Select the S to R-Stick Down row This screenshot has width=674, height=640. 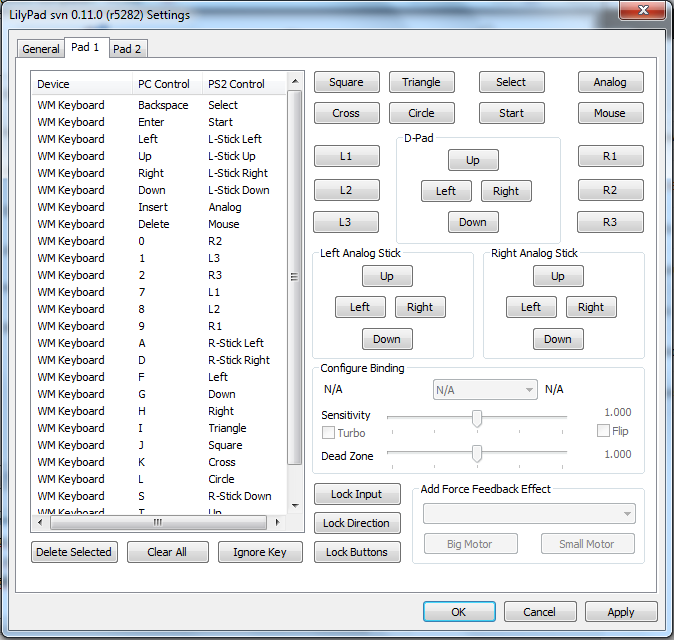tap(159, 496)
